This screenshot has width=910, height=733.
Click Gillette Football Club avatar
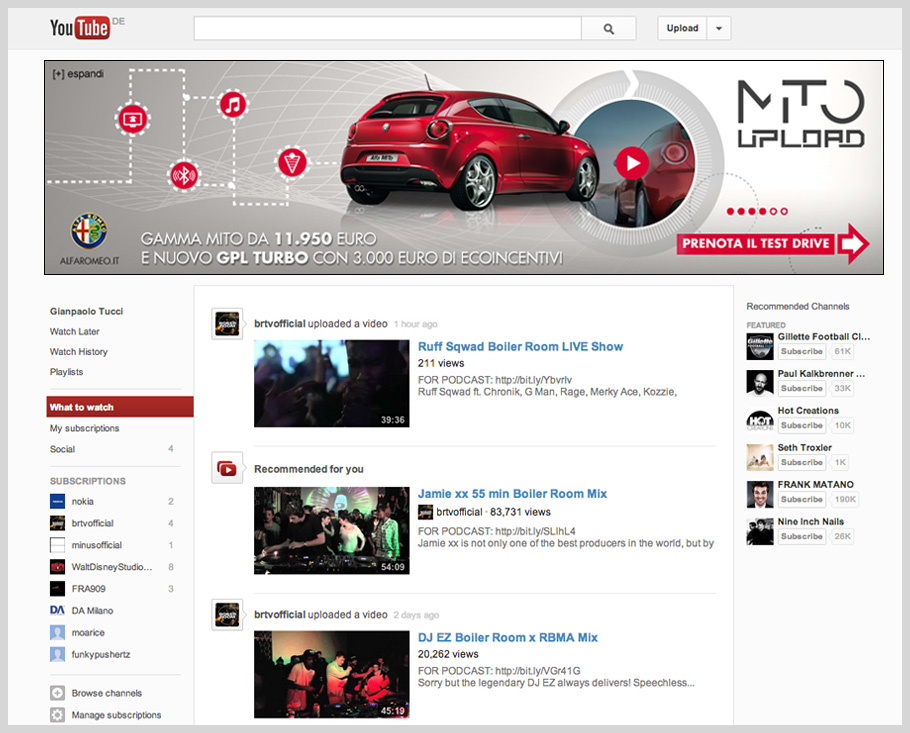pyautogui.click(x=760, y=346)
